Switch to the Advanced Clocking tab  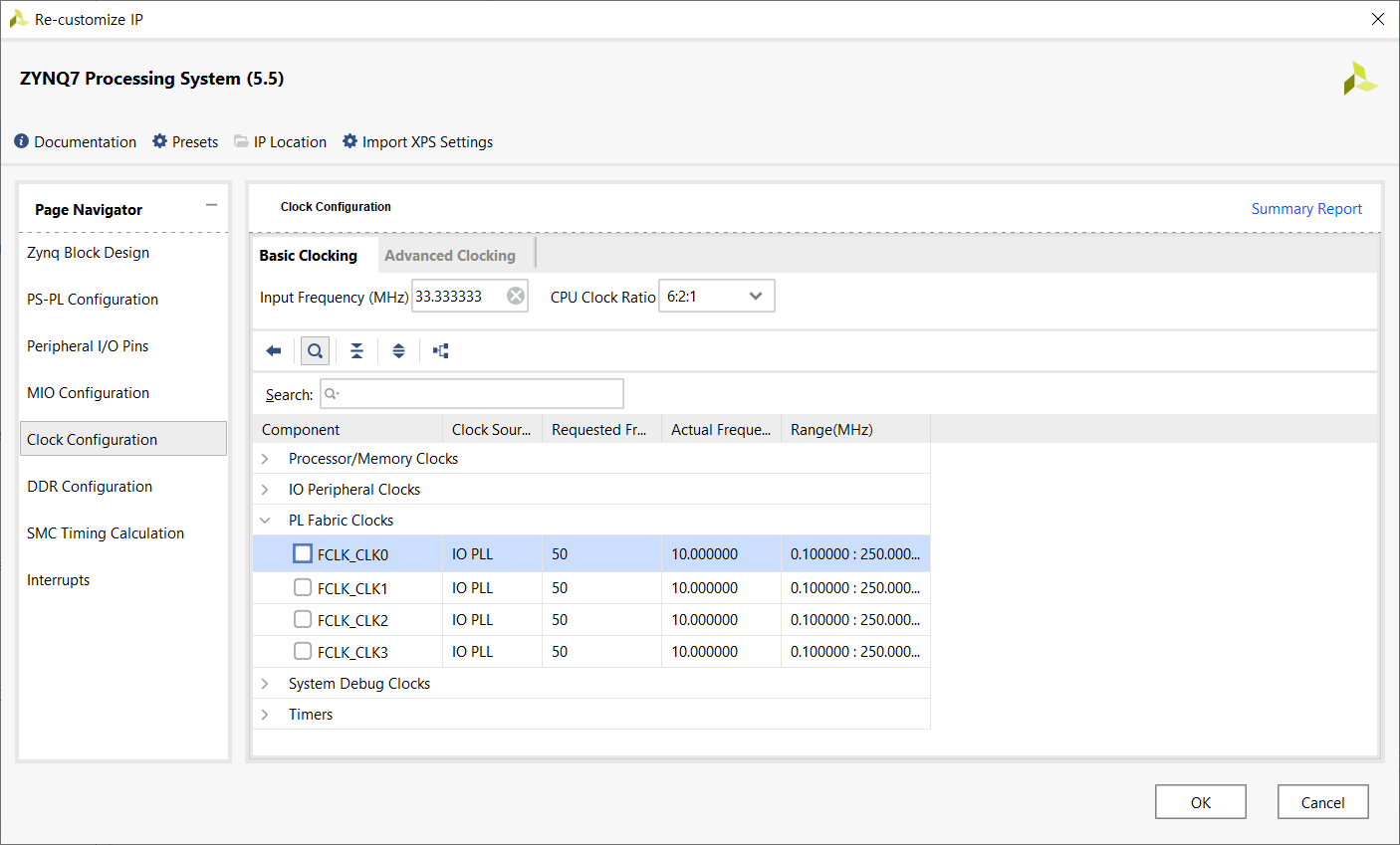pos(450,255)
